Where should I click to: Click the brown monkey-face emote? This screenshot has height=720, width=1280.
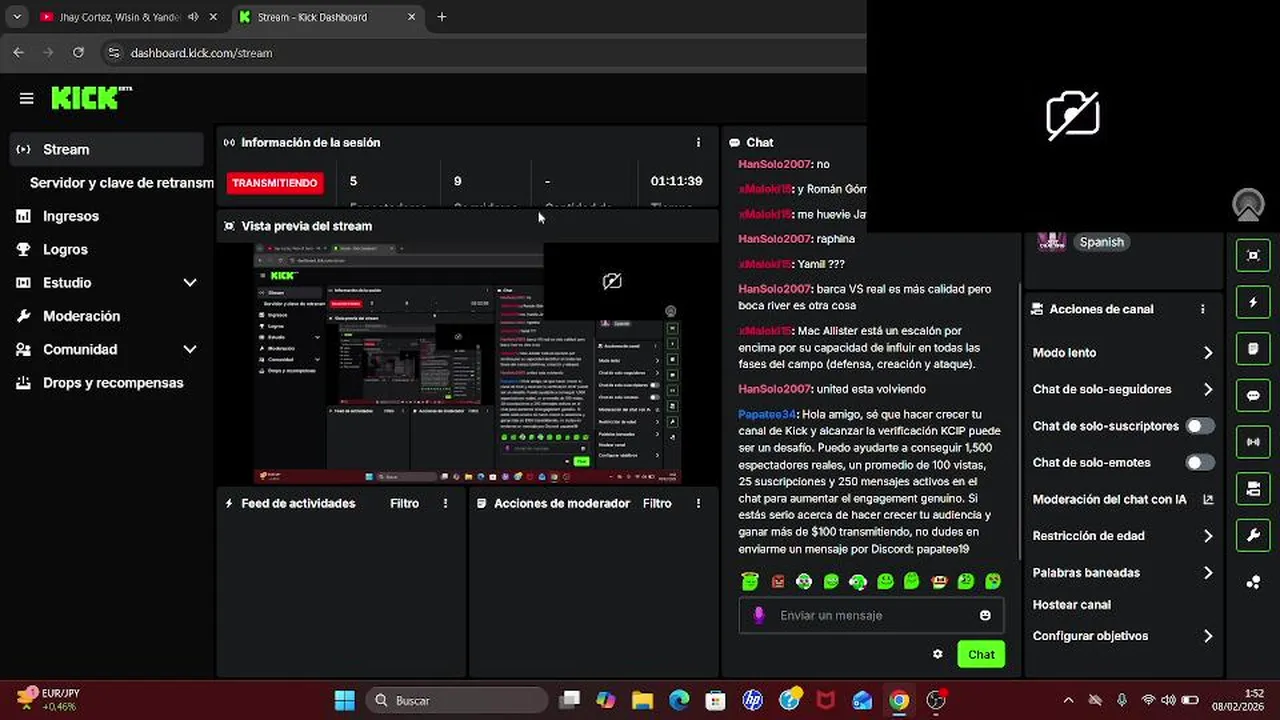coord(938,581)
